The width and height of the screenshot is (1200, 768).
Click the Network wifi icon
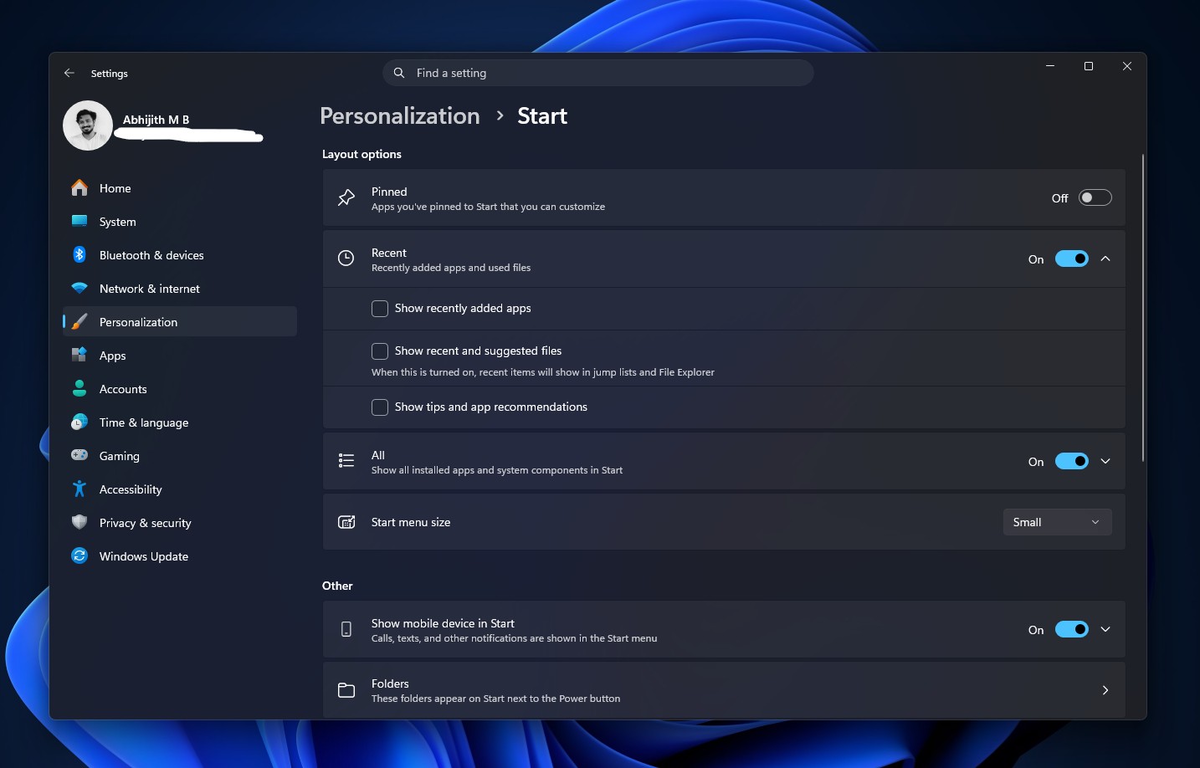click(79, 288)
